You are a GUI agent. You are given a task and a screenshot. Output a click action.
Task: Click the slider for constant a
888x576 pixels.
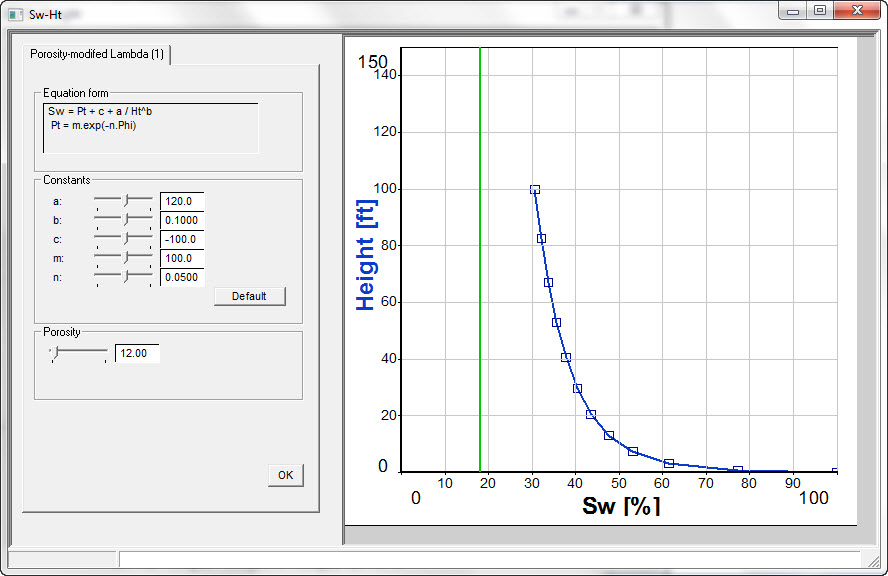[x=124, y=201]
